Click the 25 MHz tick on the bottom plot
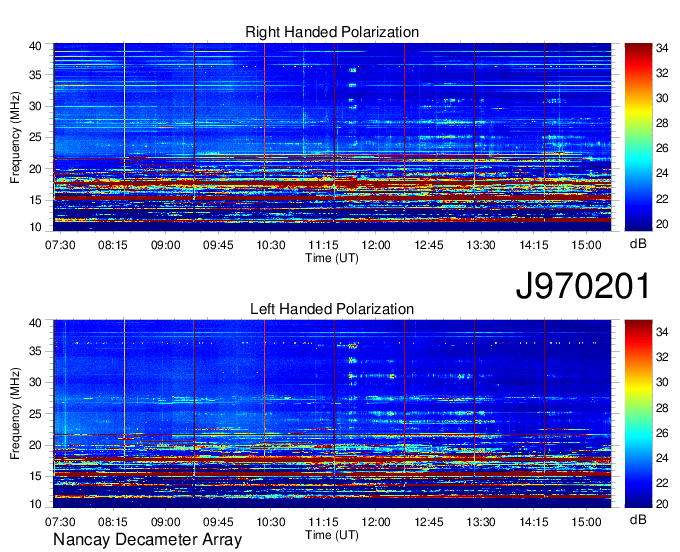The width and height of the screenshot is (680, 552). [x=36, y=414]
